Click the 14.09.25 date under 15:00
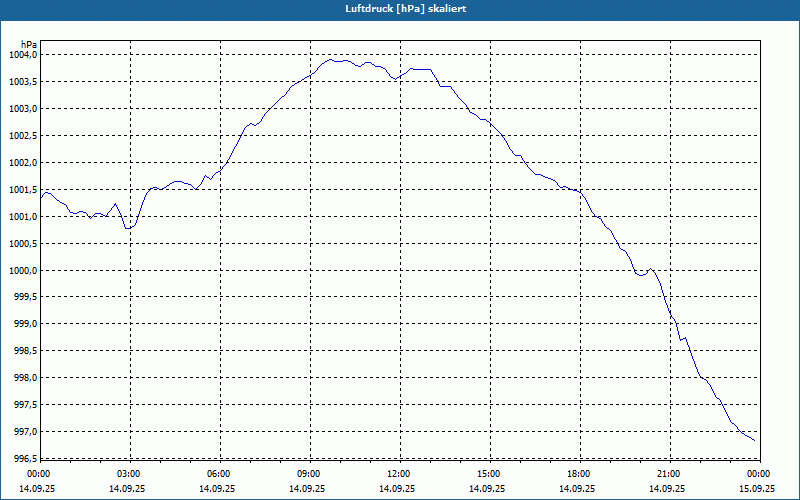The height and width of the screenshot is (500, 800). pyautogui.click(x=487, y=488)
